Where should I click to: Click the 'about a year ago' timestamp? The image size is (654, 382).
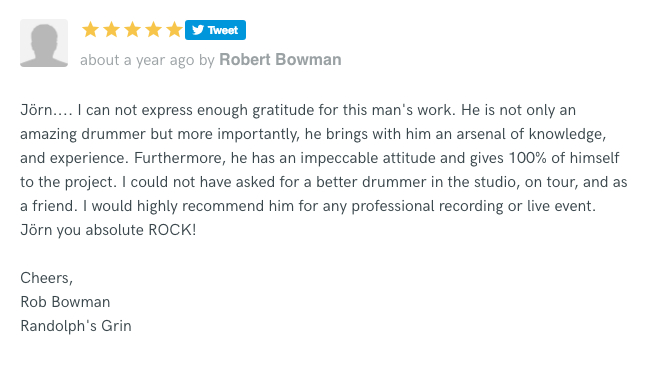137,60
